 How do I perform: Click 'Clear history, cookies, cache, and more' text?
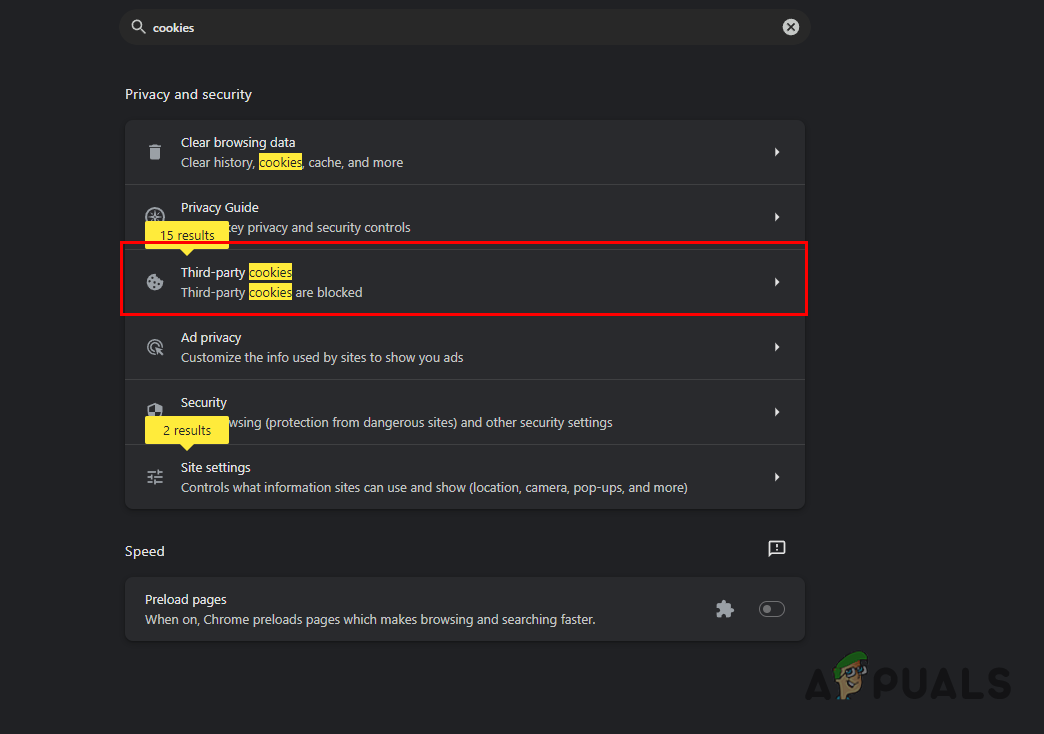coord(292,163)
